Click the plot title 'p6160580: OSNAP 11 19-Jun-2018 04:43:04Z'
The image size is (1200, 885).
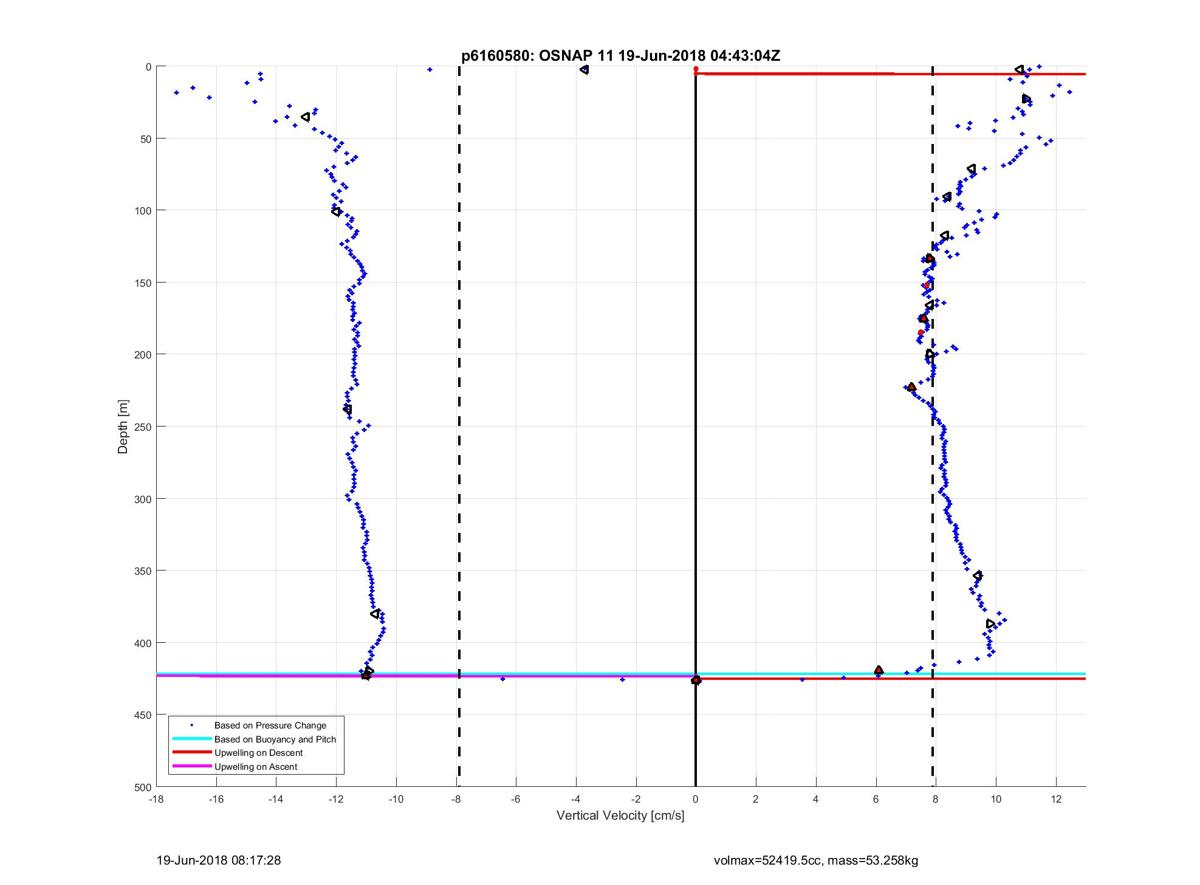point(620,55)
